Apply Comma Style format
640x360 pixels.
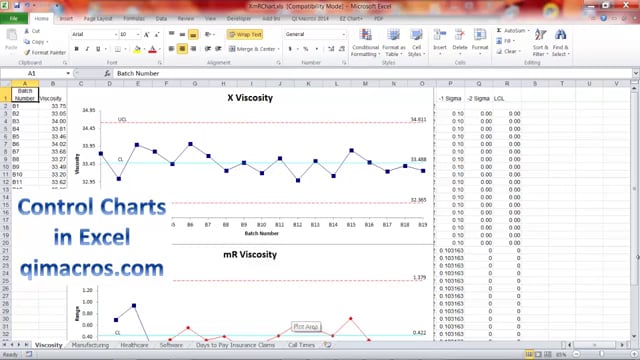tap(316, 49)
